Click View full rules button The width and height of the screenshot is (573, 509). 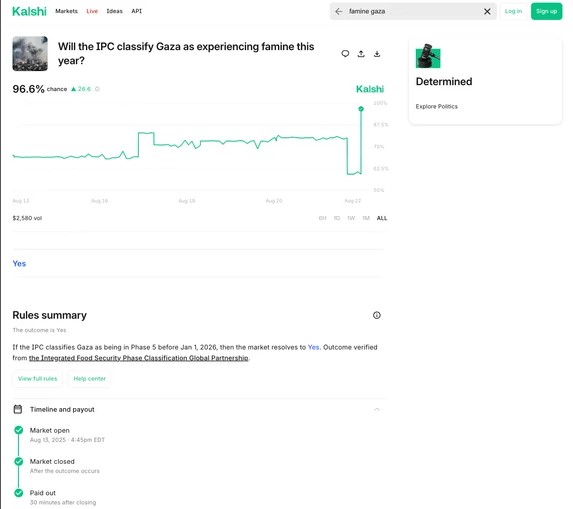tap(38, 379)
